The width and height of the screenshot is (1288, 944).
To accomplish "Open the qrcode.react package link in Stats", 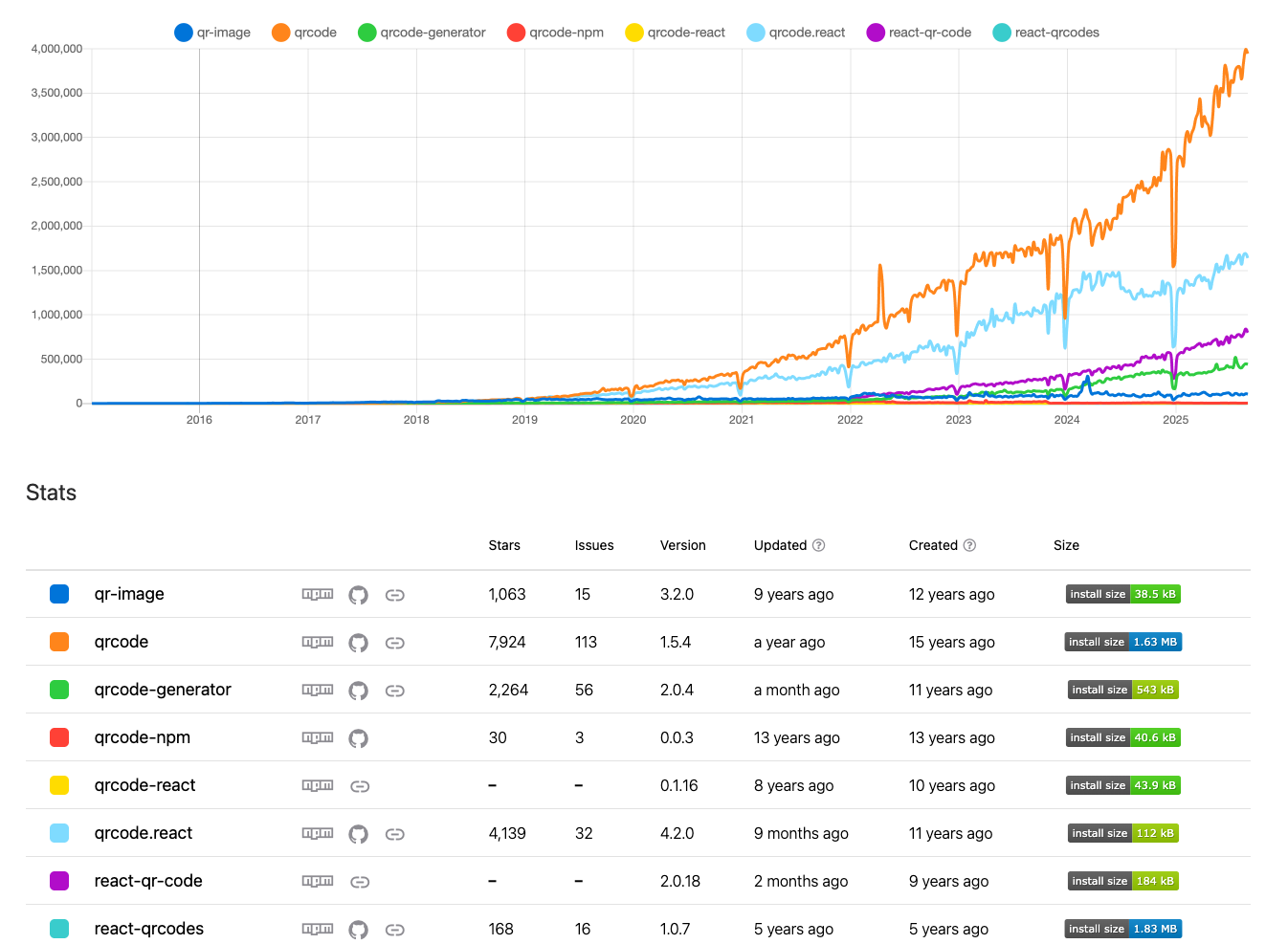I will (x=144, y=833).
